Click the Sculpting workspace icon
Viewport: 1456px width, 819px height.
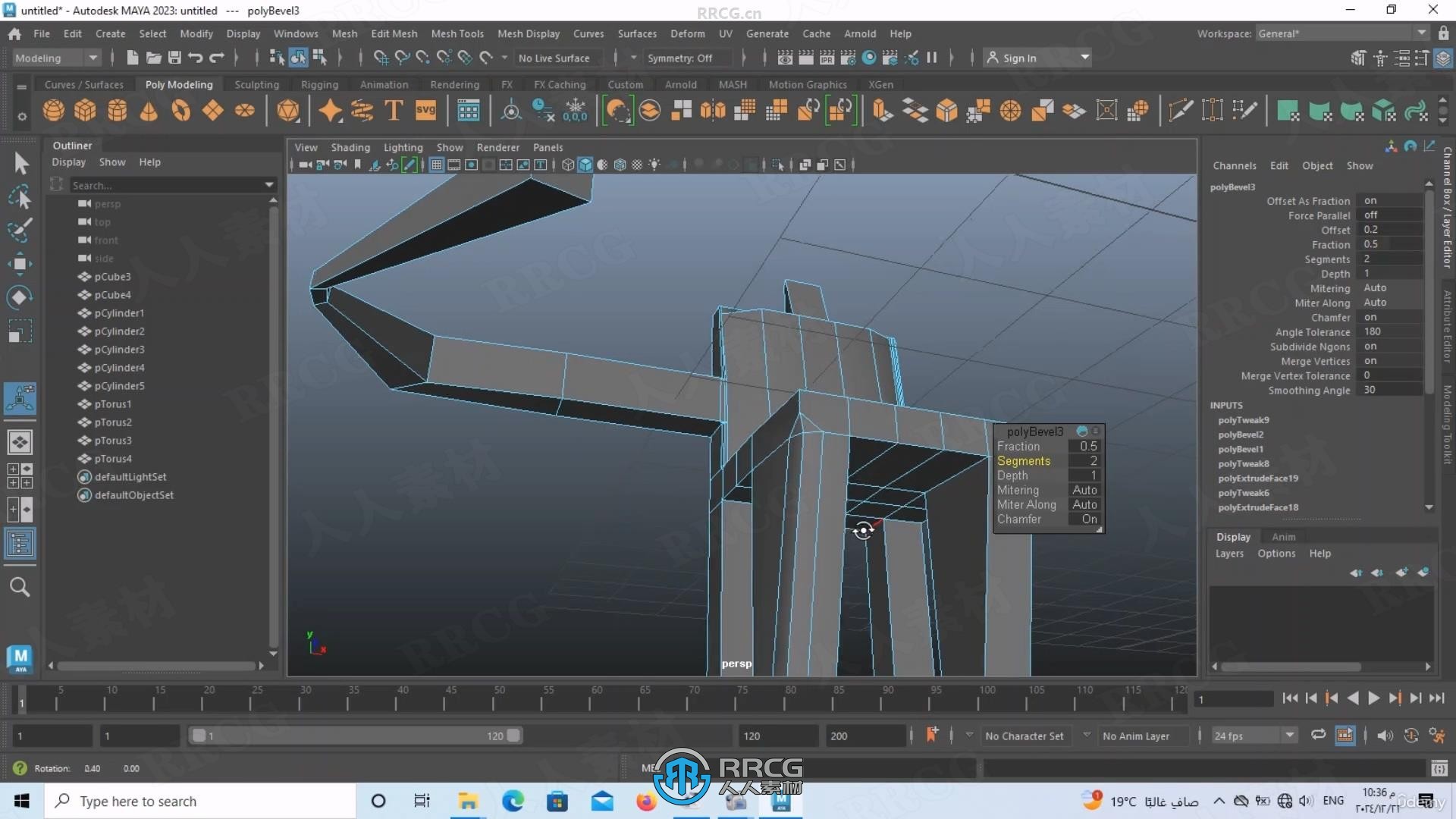pyautogui.click(x=257, y=84)
